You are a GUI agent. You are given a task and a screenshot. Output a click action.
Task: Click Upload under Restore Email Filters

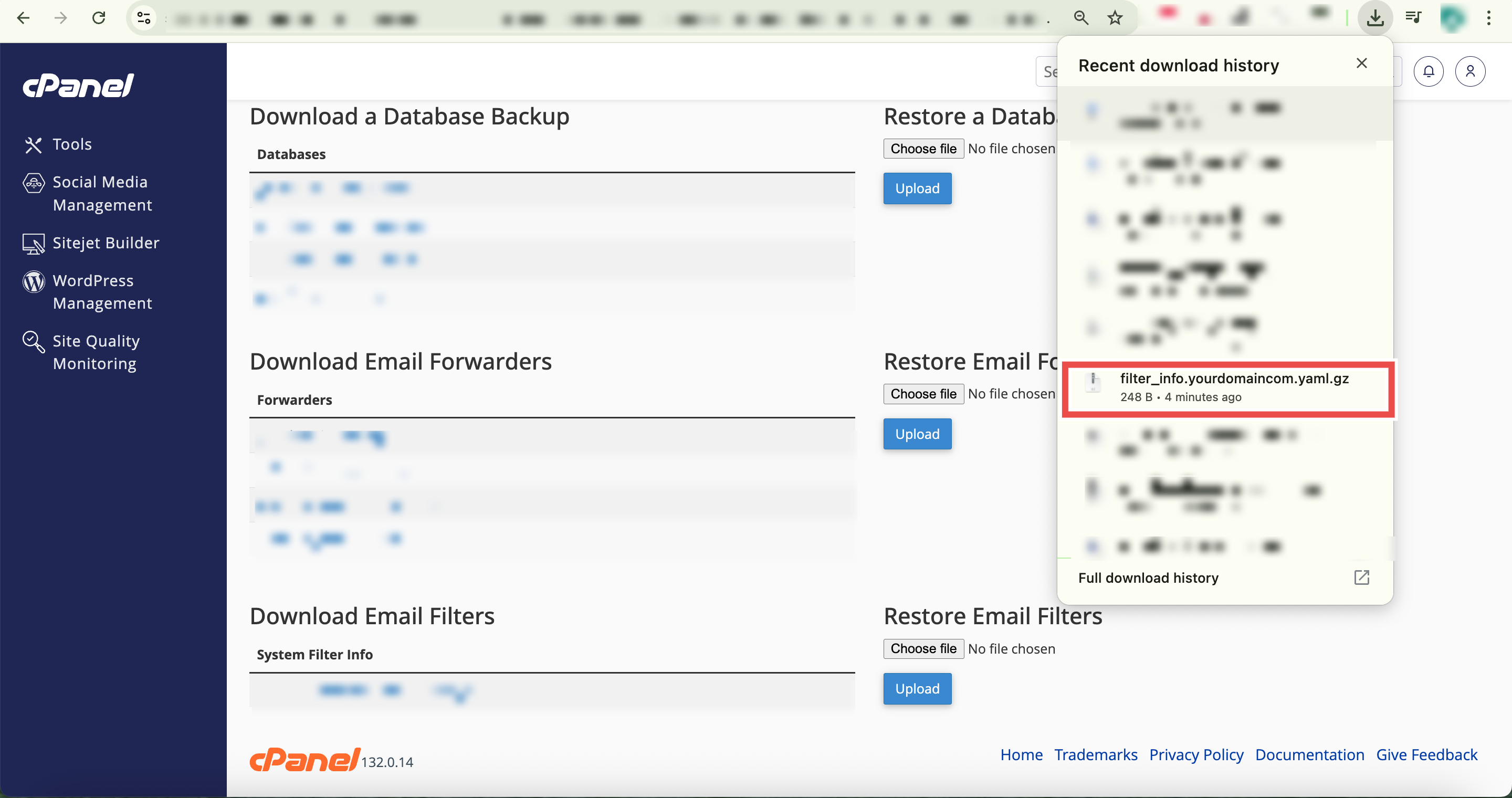917,688
